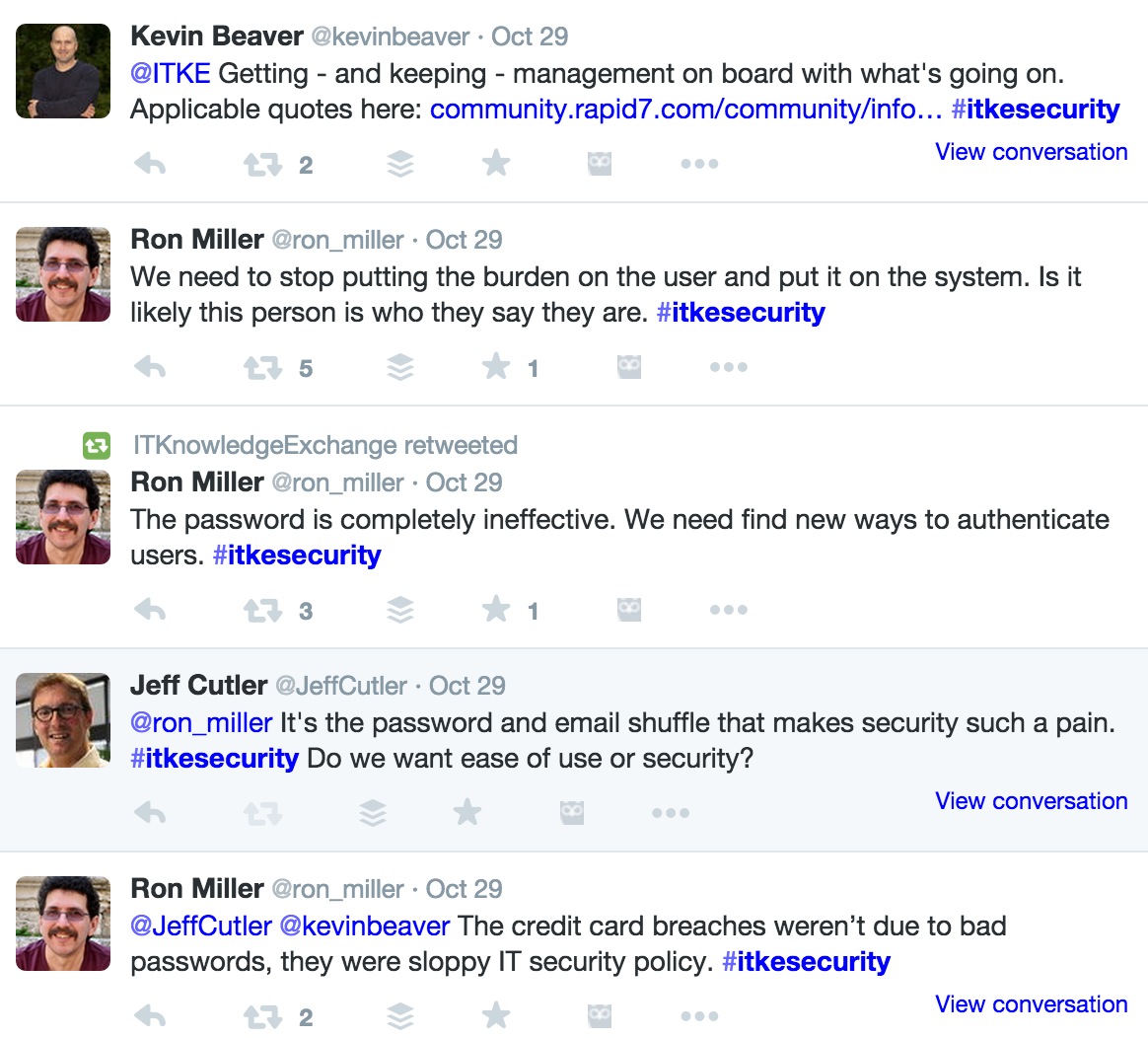1148x1038 pixels.
Task: Favorite the credit card breaches tweet
Action: (x=496, y=1015)
